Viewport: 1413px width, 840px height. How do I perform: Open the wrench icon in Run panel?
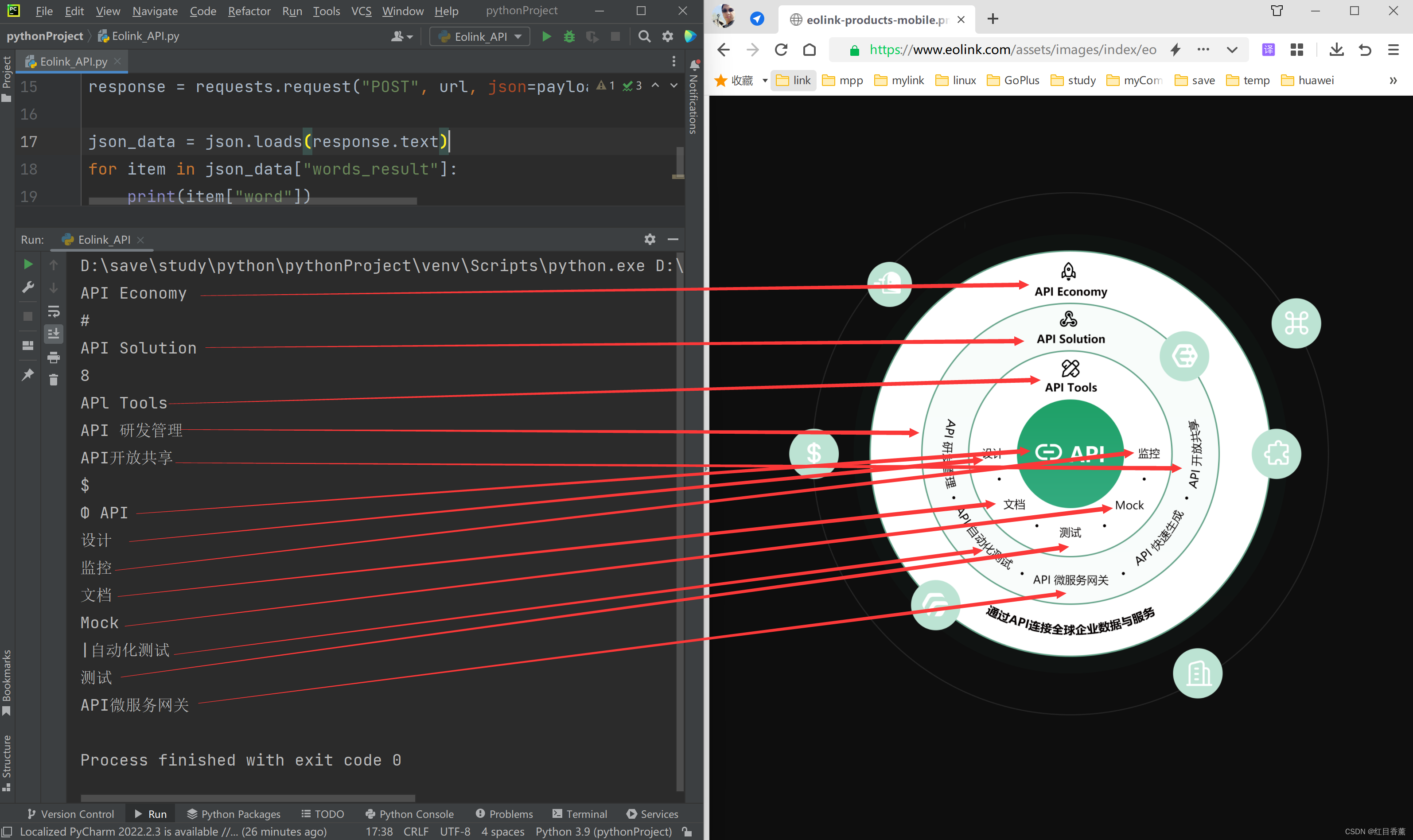coord(28,288)
